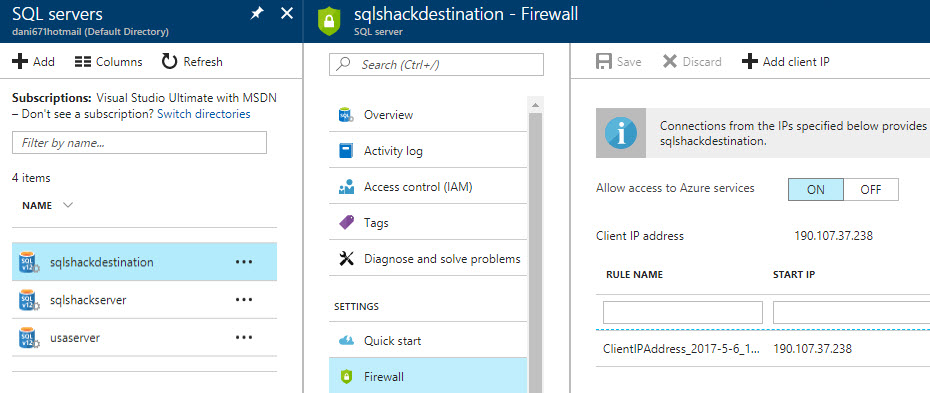This screenshot has width=930, height=393.
Task: Click the green firewall shield header icon
Action: click(329, 21)
